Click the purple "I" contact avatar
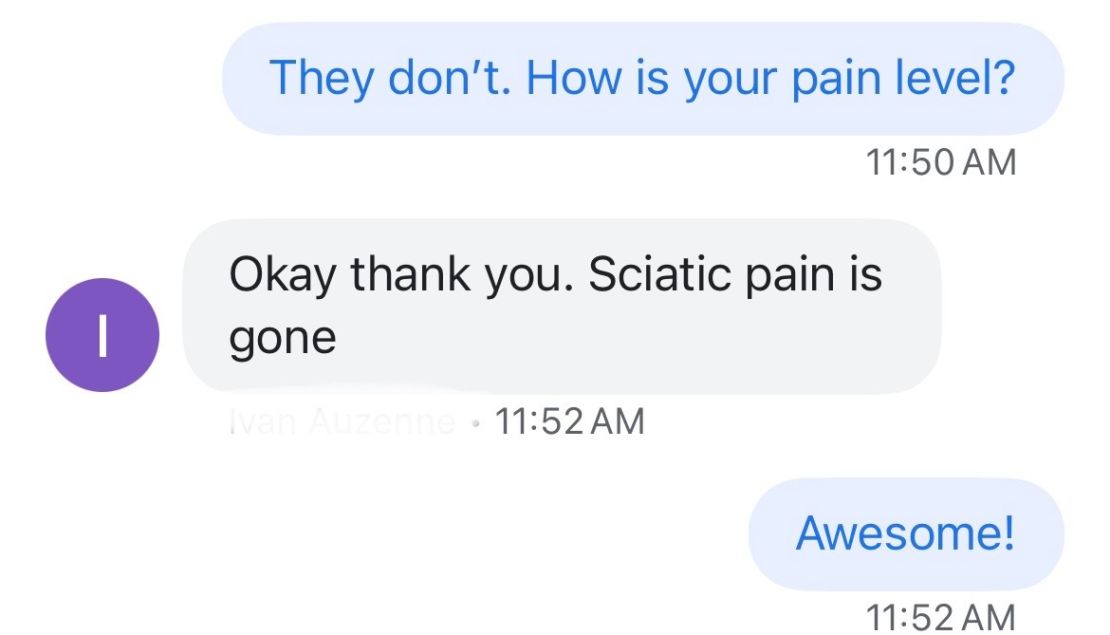The height and width of the screenshot is (635, 1110). 102,335
